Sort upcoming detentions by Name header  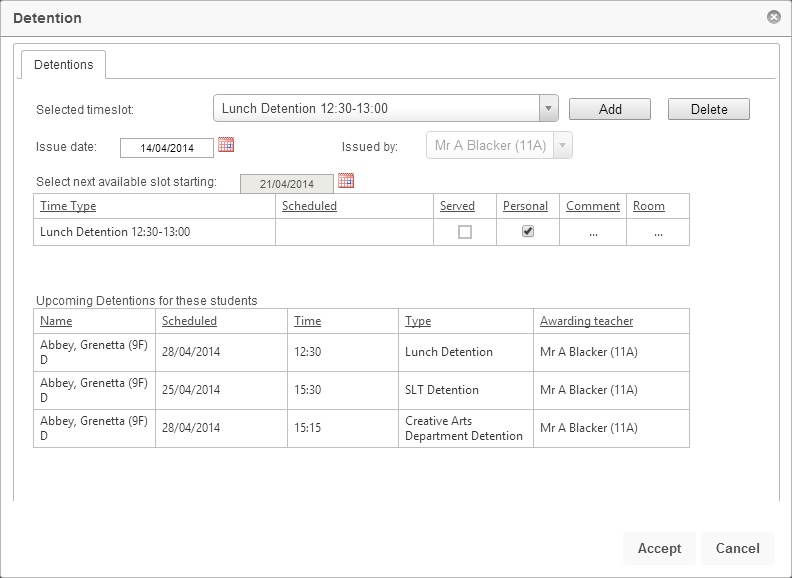(x=56, y=321)
